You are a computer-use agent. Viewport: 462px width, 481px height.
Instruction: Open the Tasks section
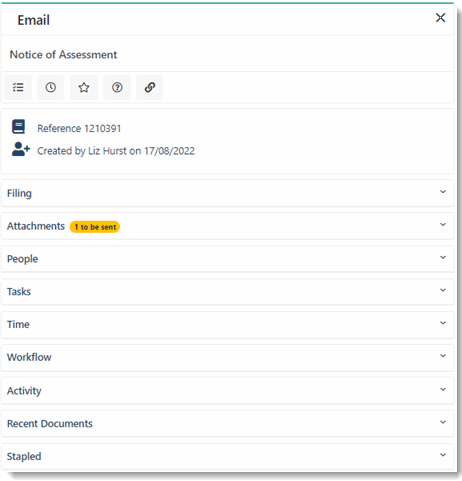[228, 291]
